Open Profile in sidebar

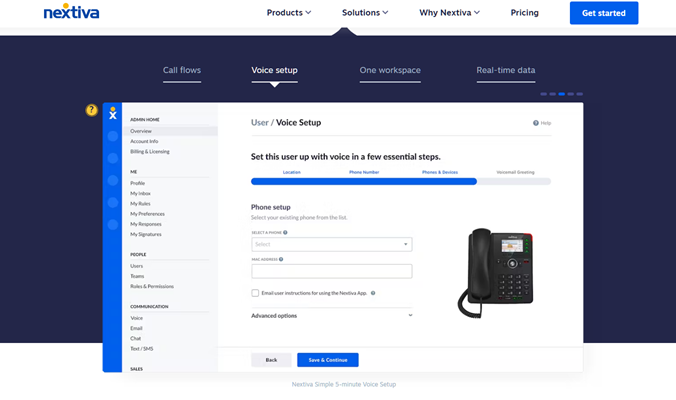click(x=138, y=183)
